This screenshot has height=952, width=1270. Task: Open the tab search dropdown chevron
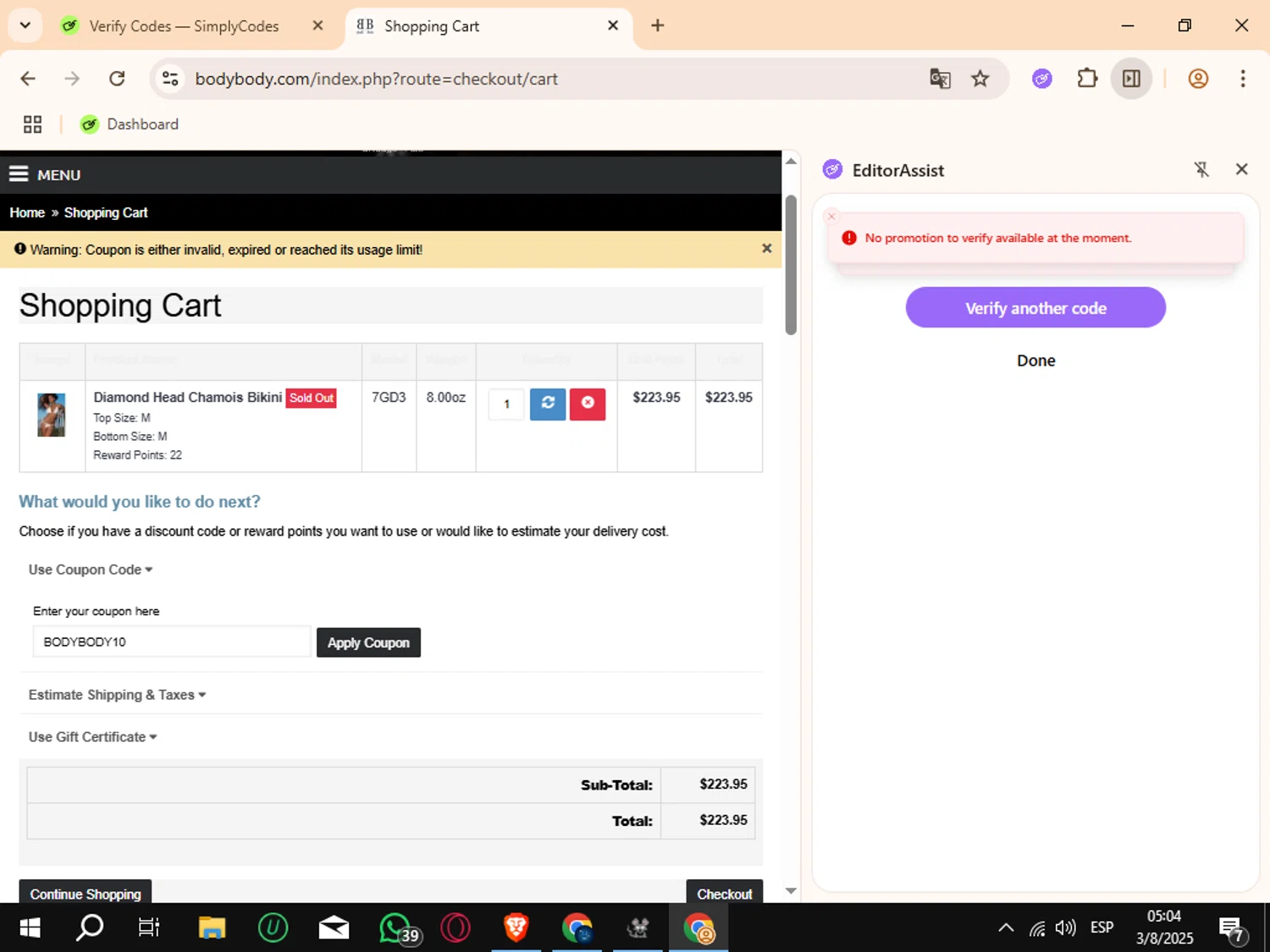pyautogui.click(x=25, y=25)
